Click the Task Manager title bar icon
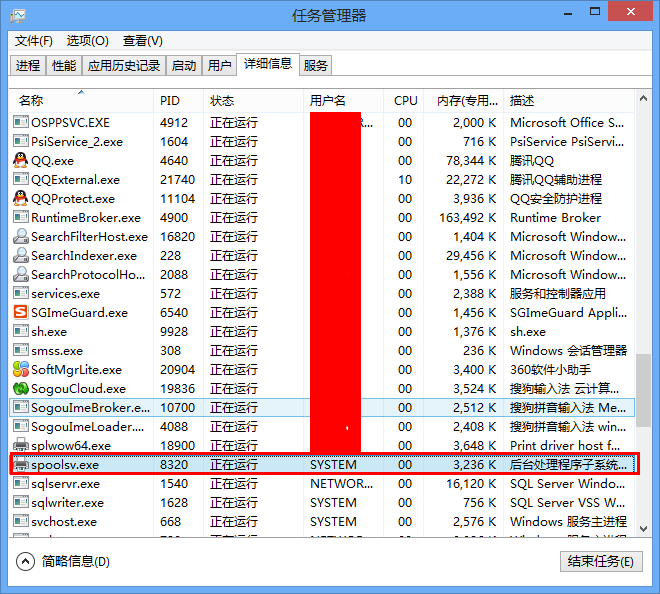This screenshot has height=594, width=660. click(18, 16)
